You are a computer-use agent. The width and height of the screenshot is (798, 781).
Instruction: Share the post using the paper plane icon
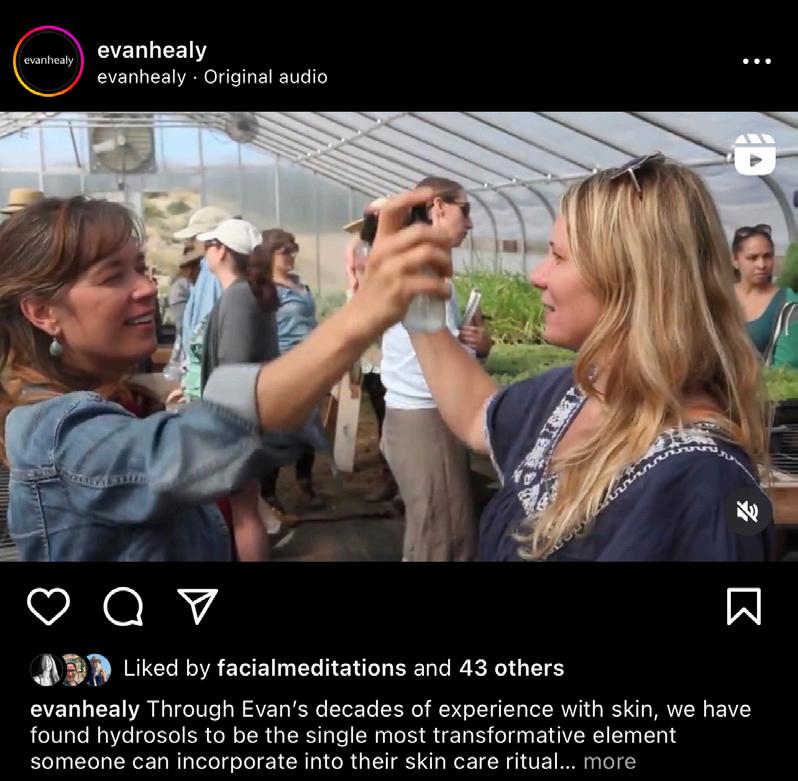197,605
